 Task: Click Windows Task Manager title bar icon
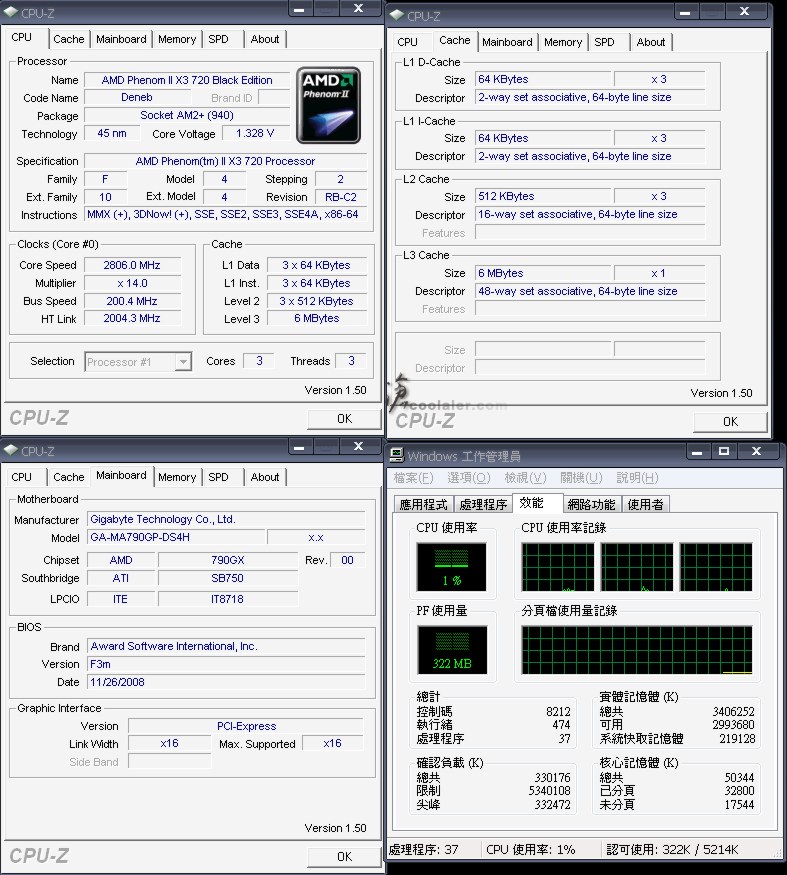(397, 455)
